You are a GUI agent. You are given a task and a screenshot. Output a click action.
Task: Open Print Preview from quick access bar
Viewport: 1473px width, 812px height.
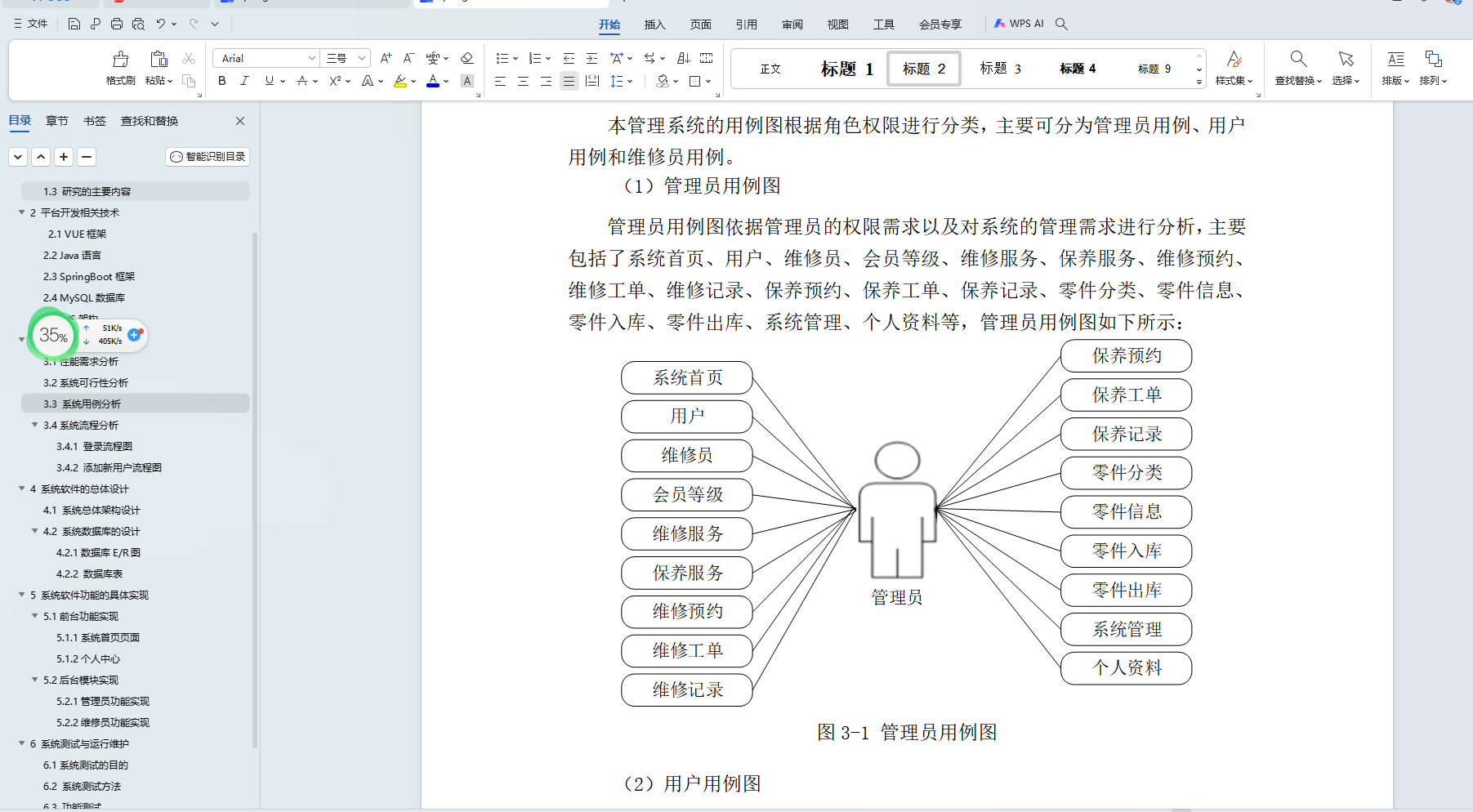click(x=138, y=24)
